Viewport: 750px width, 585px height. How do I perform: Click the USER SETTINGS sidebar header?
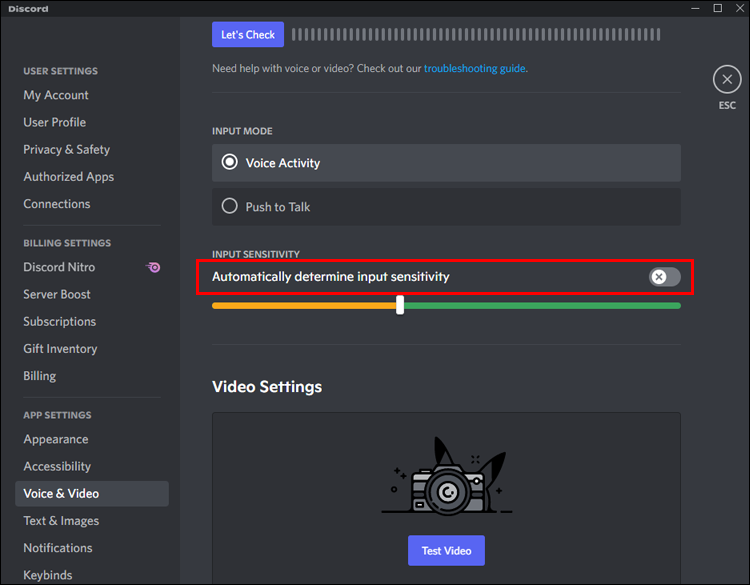tap(60, 71)
